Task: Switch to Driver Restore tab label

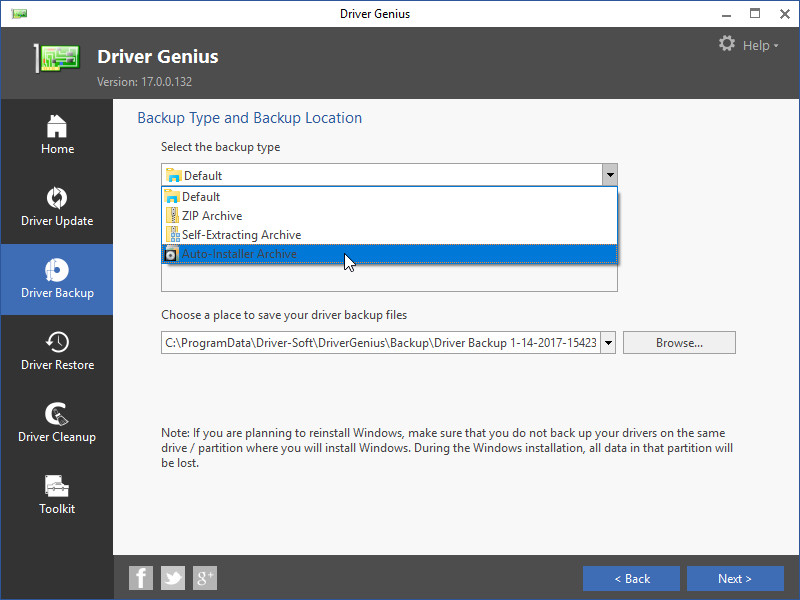Action: pos(58,365)
